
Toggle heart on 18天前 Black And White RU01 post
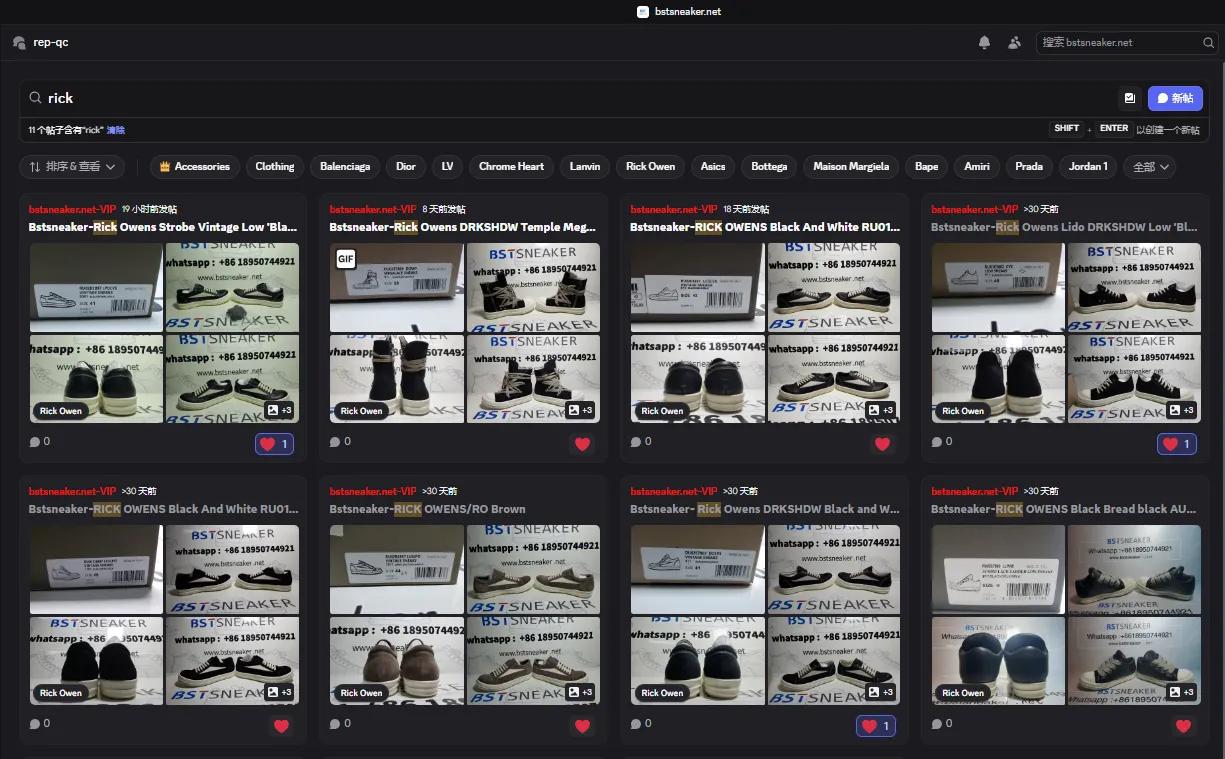tap(882, 444)
